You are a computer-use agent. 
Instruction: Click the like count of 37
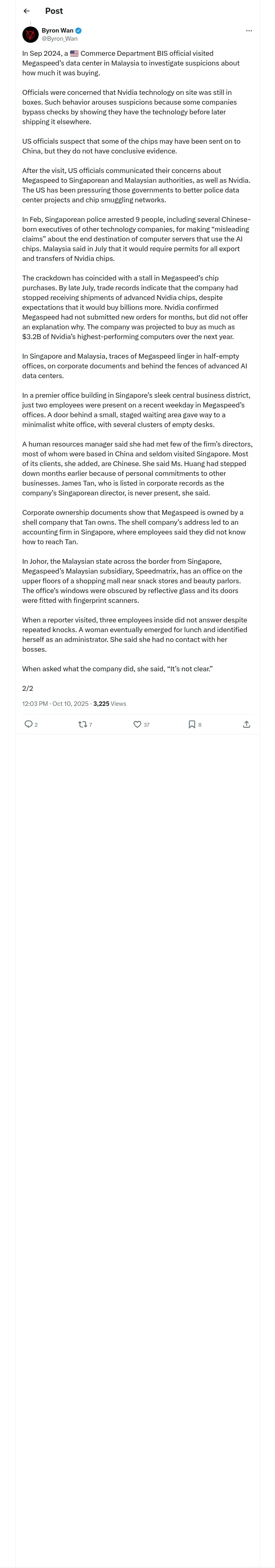pyautogui.click(x=146, y=724)
